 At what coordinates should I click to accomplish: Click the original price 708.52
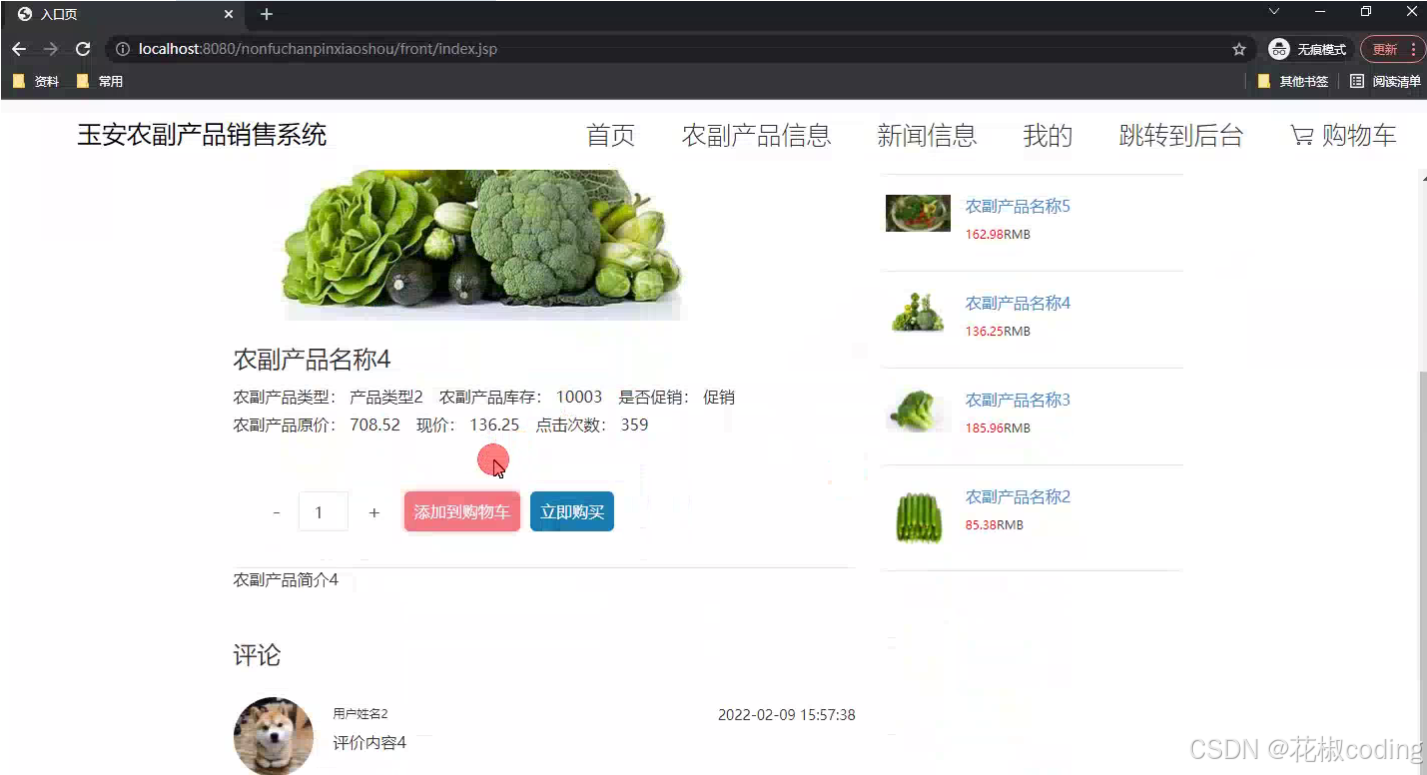click(375, 424)
